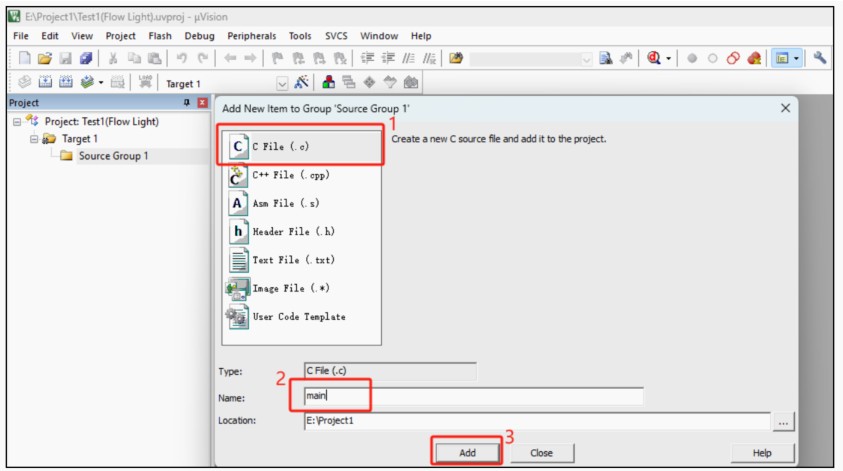843x471 pixels.
Task: Click the Open file folder icon
Action: click(44, 59)
